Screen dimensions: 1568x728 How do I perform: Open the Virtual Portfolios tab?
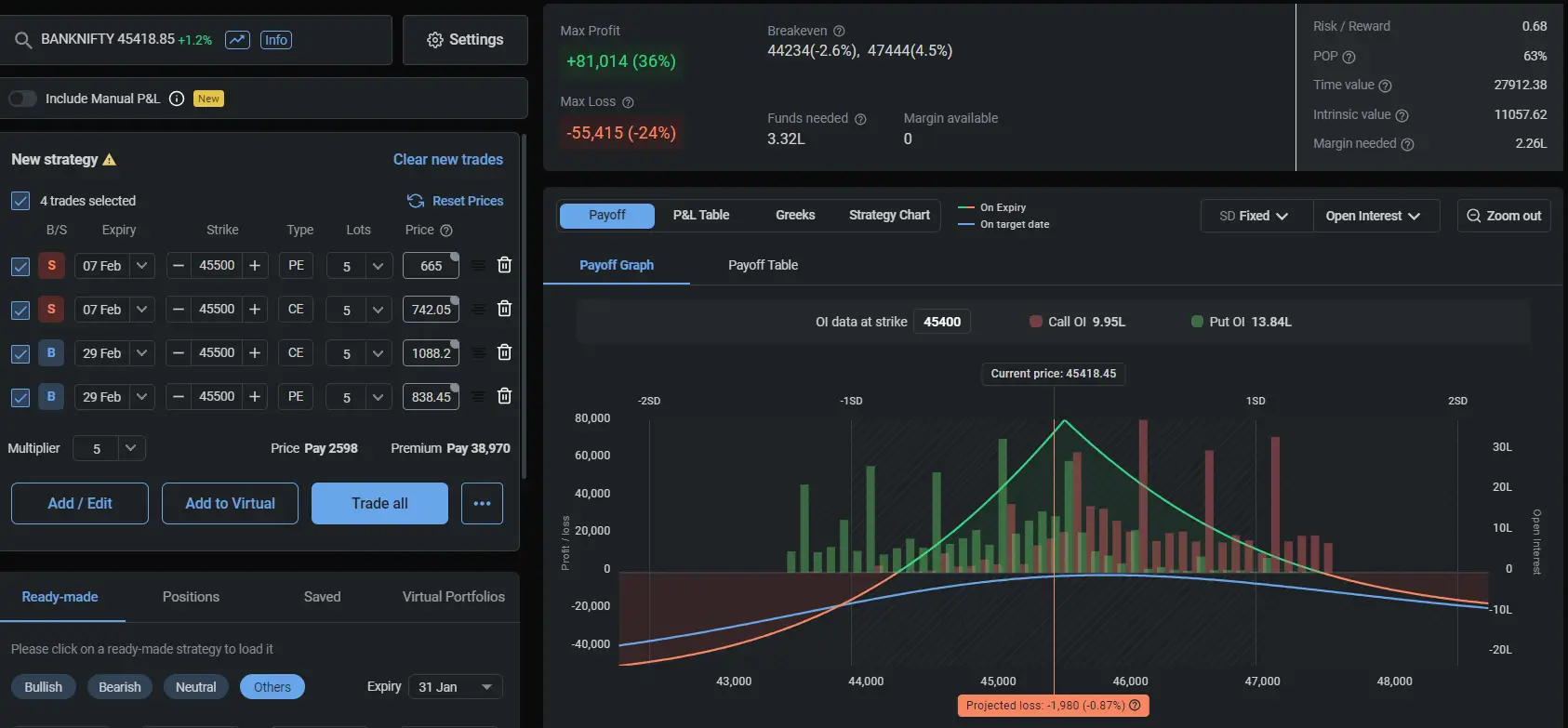coord(454,597)
